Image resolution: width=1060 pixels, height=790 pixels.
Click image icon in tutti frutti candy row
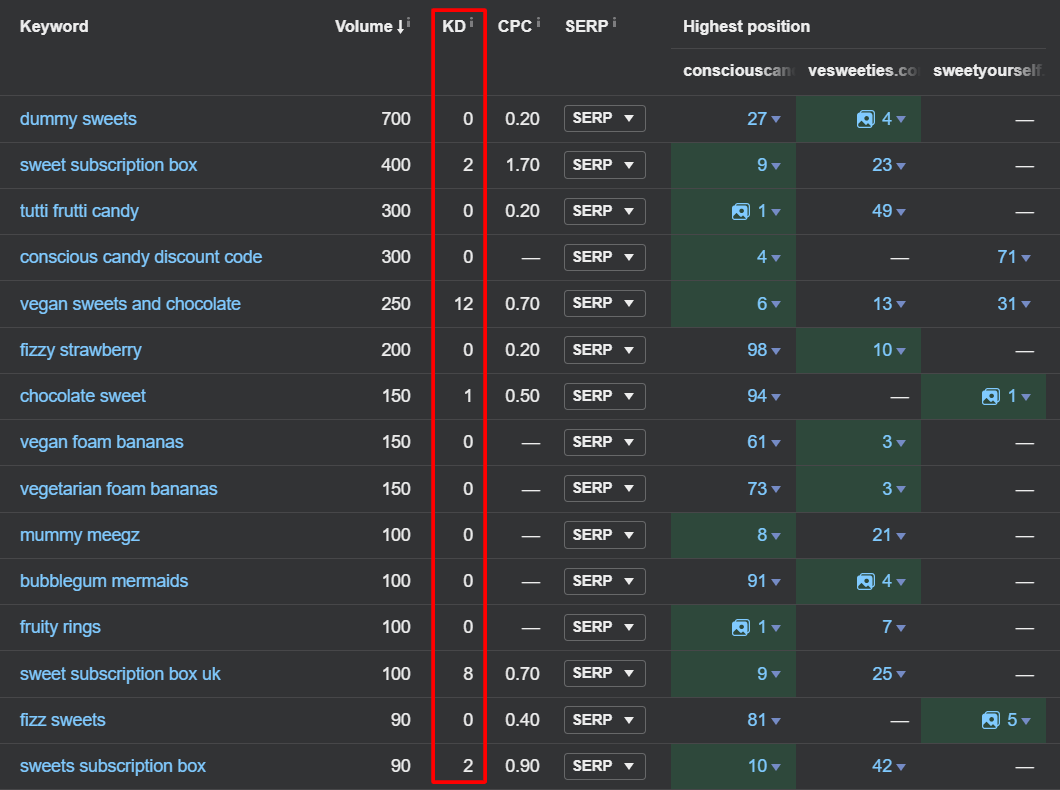pyautogui.click(x=740, y=211)
